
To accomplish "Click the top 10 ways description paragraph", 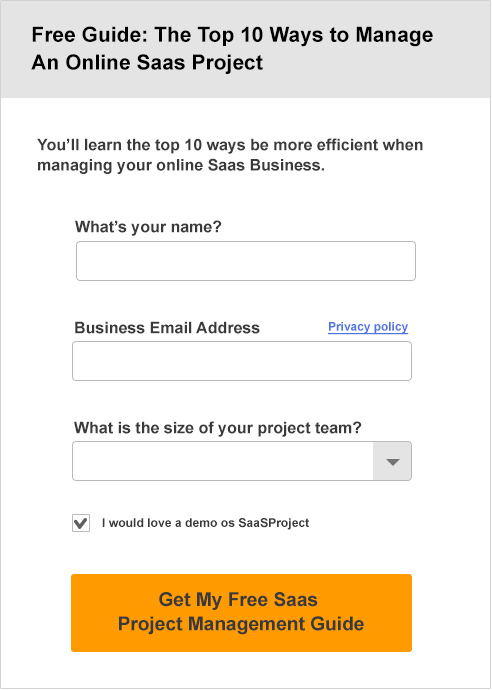I will click(x=230, y=155).
